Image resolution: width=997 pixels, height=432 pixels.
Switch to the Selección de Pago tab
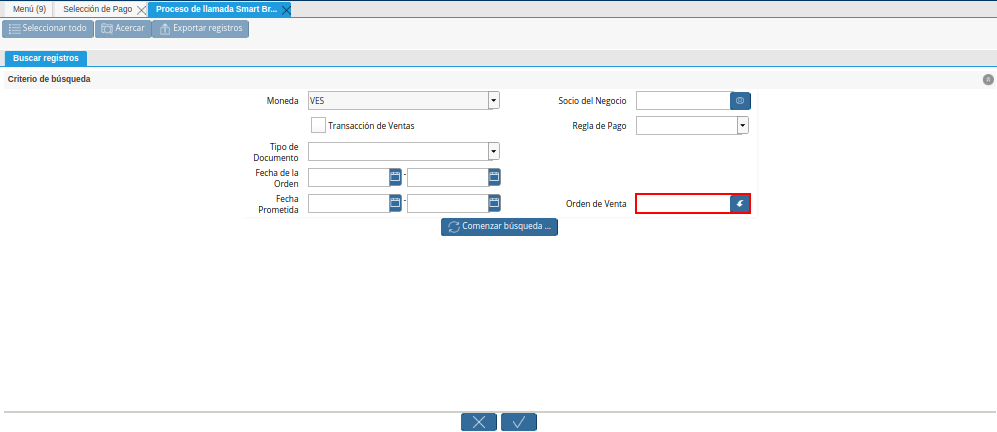click(97, 10)
